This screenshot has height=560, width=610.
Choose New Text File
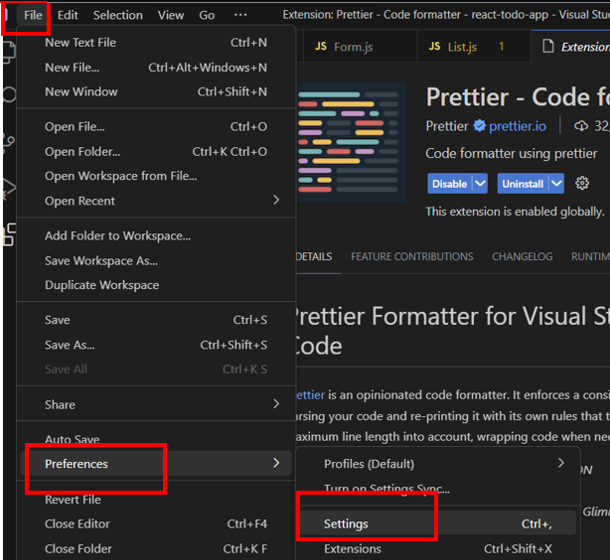[x=156, y=42]
